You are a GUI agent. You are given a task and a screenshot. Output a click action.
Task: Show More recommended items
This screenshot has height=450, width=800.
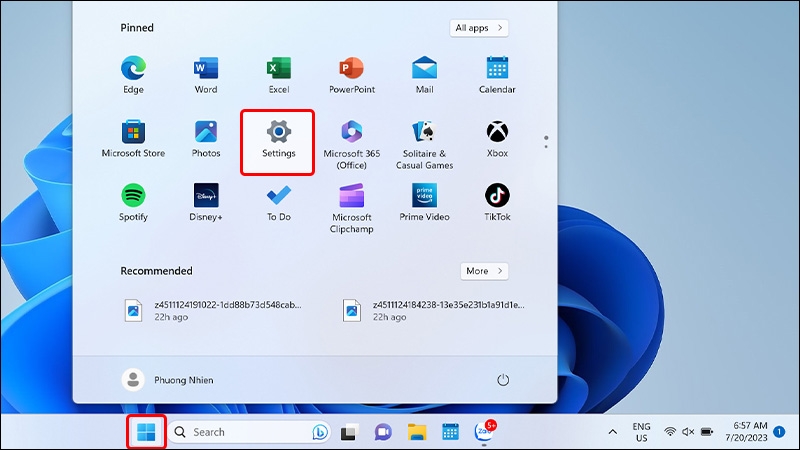point(484,271)
